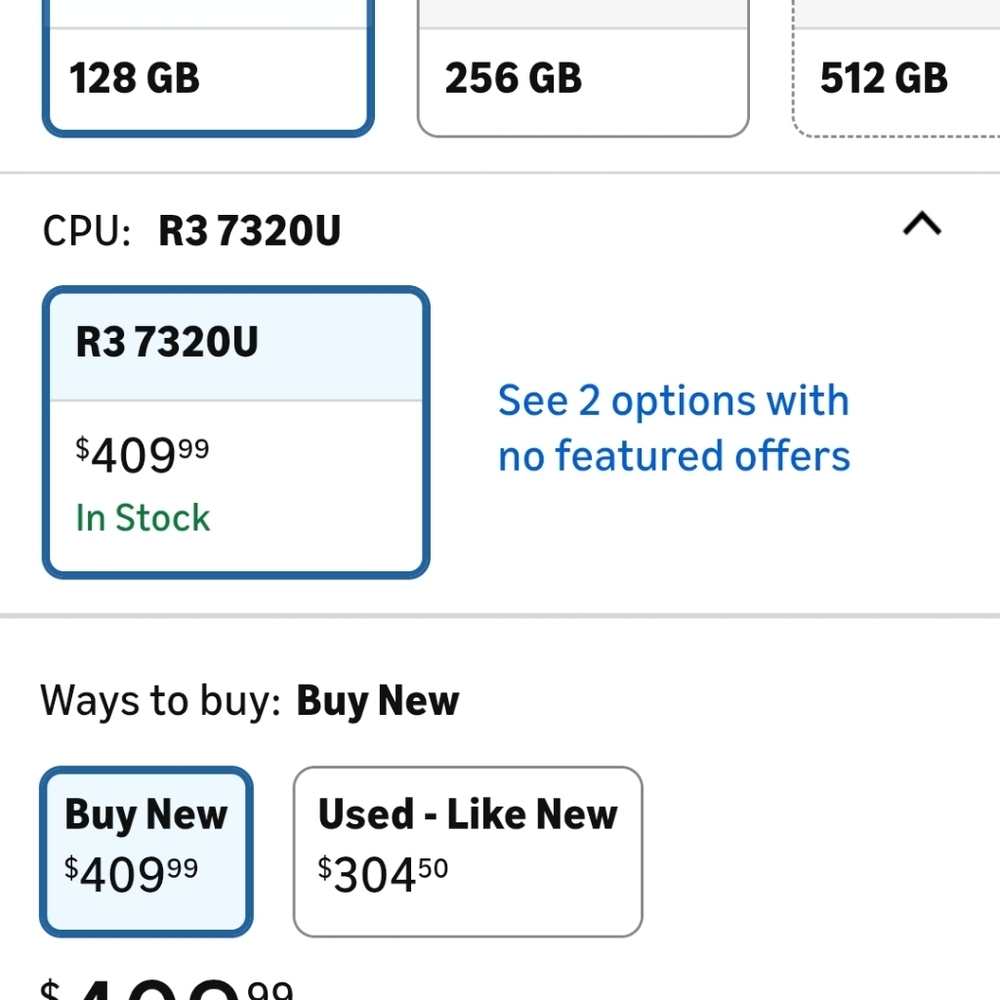Select the Buy New purchase option
This screenshot has width=1000, height=1000.
pos(146,850)
